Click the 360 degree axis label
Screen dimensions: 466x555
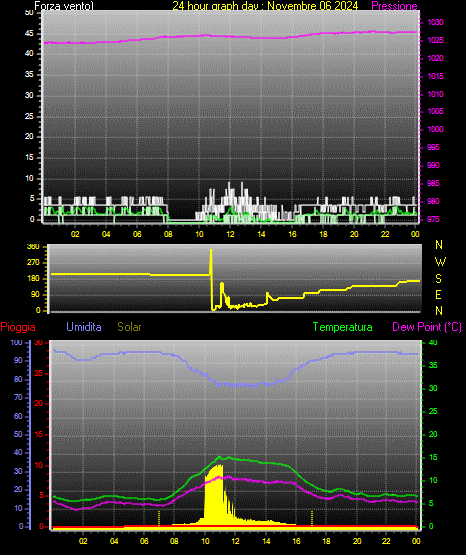pyautogui.click(x=33, y=247)
